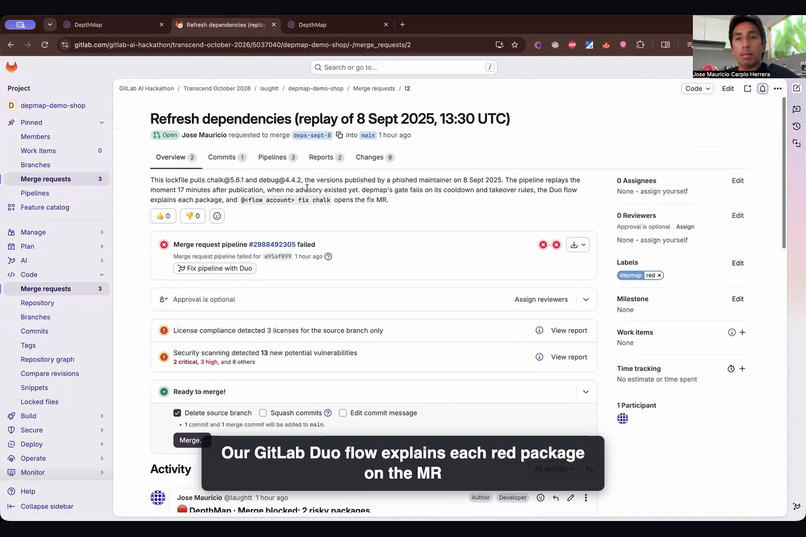Viewport: 806px width, 537px height.
Task: Remove the depmap red label
Action: pos(659,275)
